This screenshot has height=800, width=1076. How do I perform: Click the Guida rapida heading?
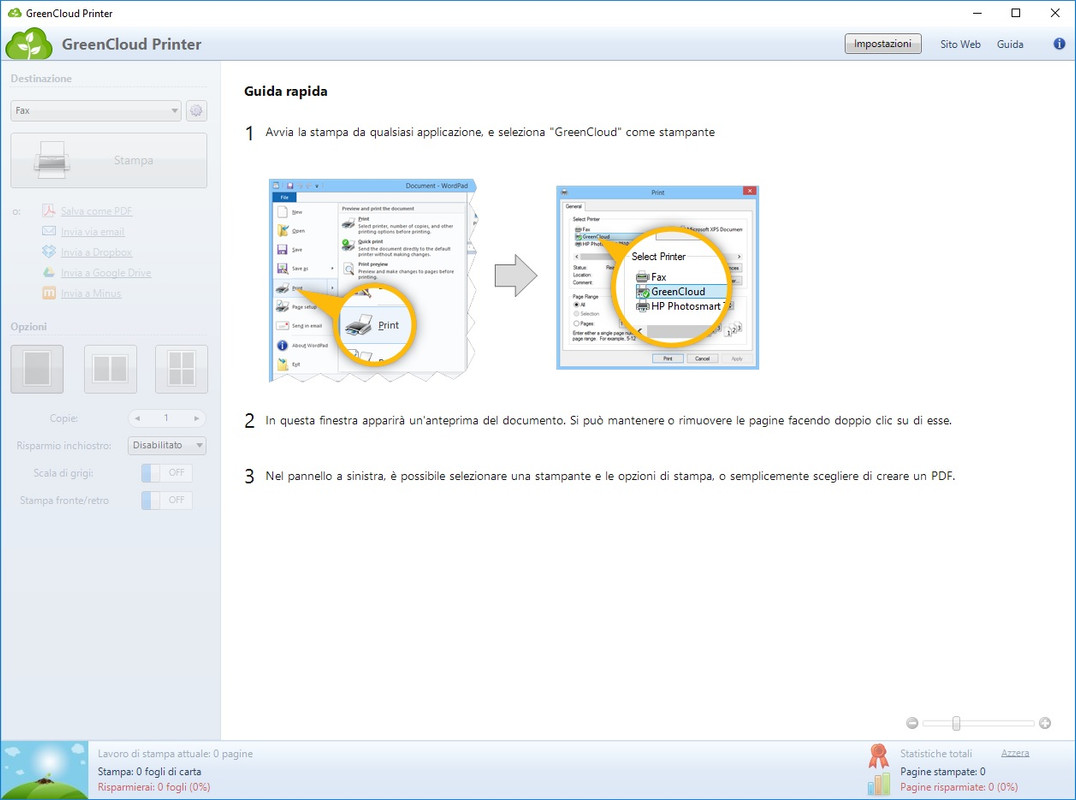285,91
